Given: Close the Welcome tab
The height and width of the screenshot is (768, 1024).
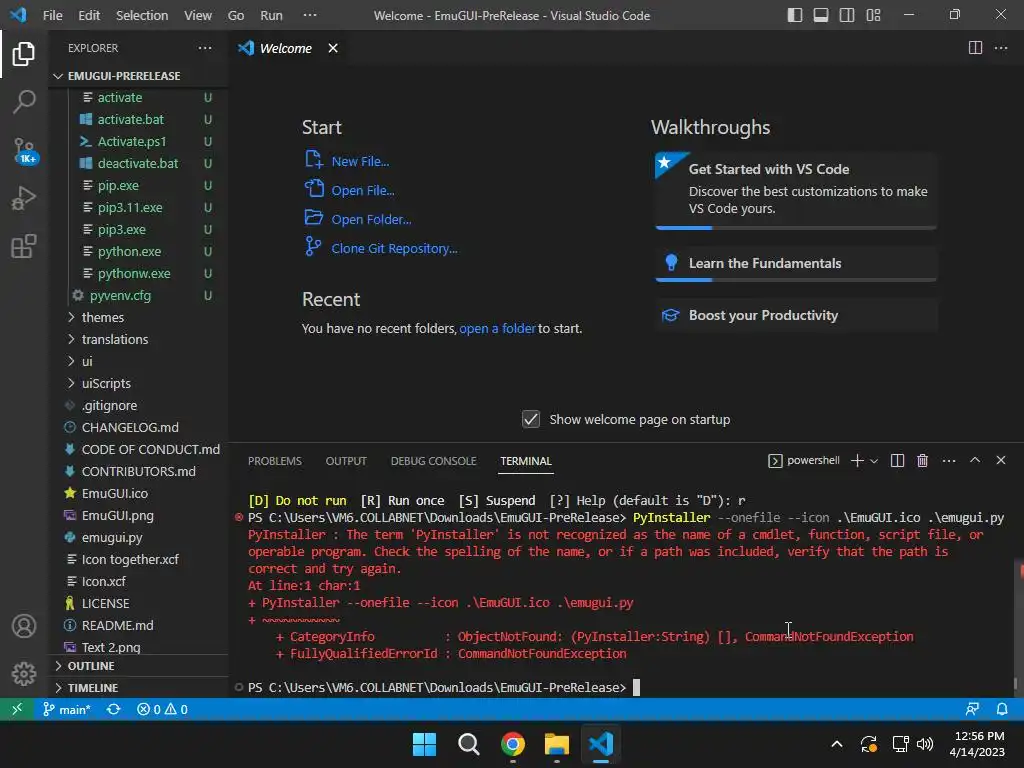Looking at the screenshot, I should coord(333,48).
